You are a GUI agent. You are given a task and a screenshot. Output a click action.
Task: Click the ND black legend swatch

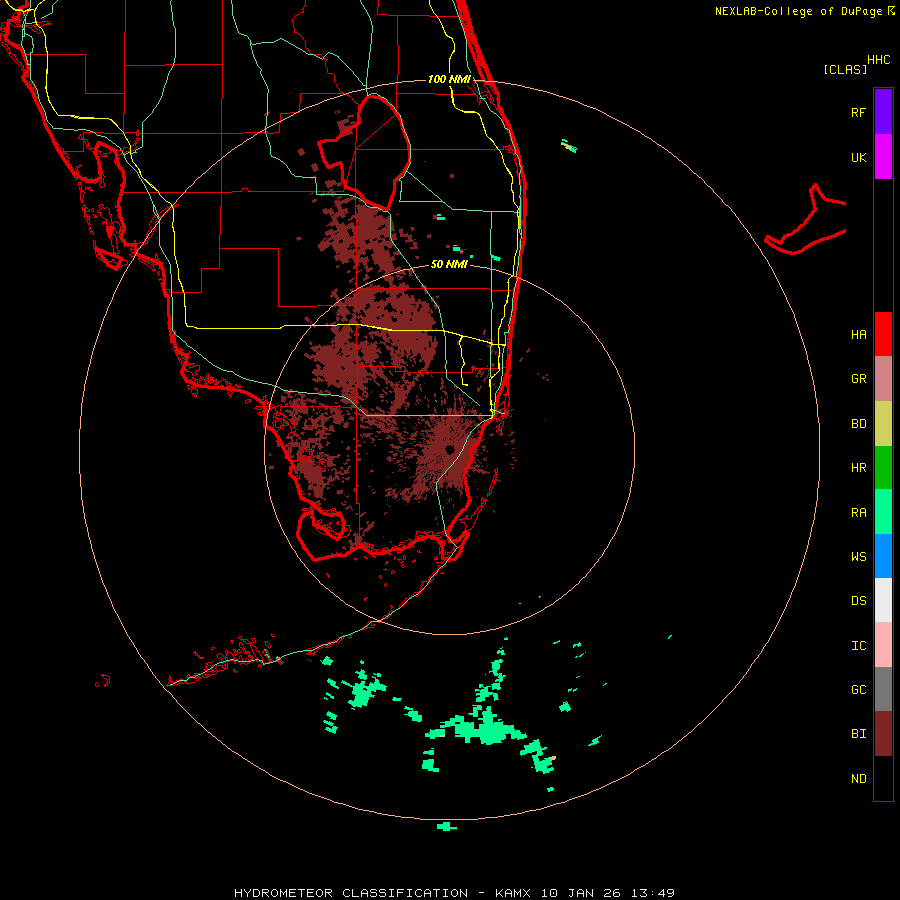883,778
